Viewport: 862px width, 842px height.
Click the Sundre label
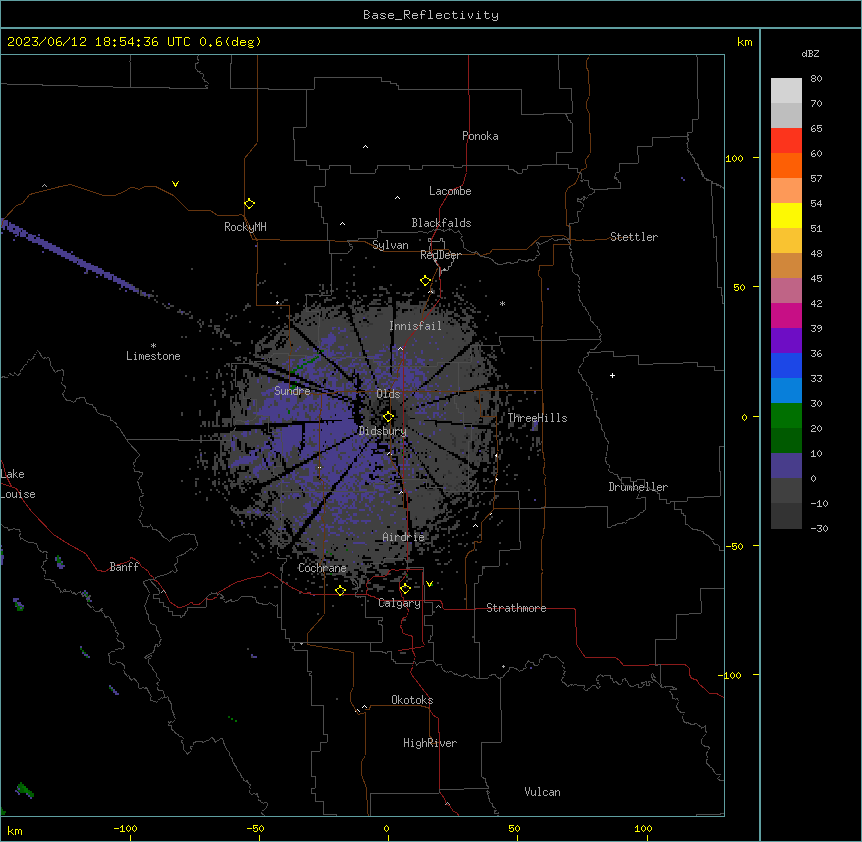(x=292, y=391)
